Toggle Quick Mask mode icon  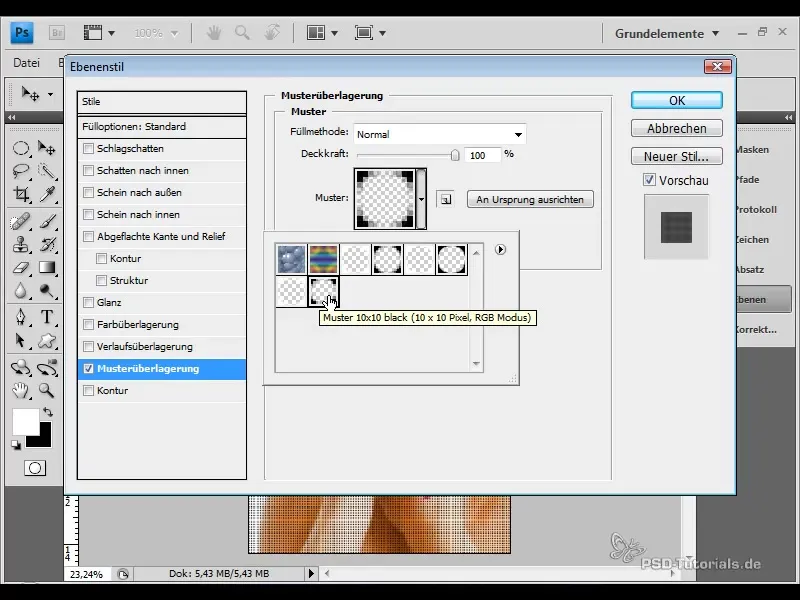coord(35,468)
